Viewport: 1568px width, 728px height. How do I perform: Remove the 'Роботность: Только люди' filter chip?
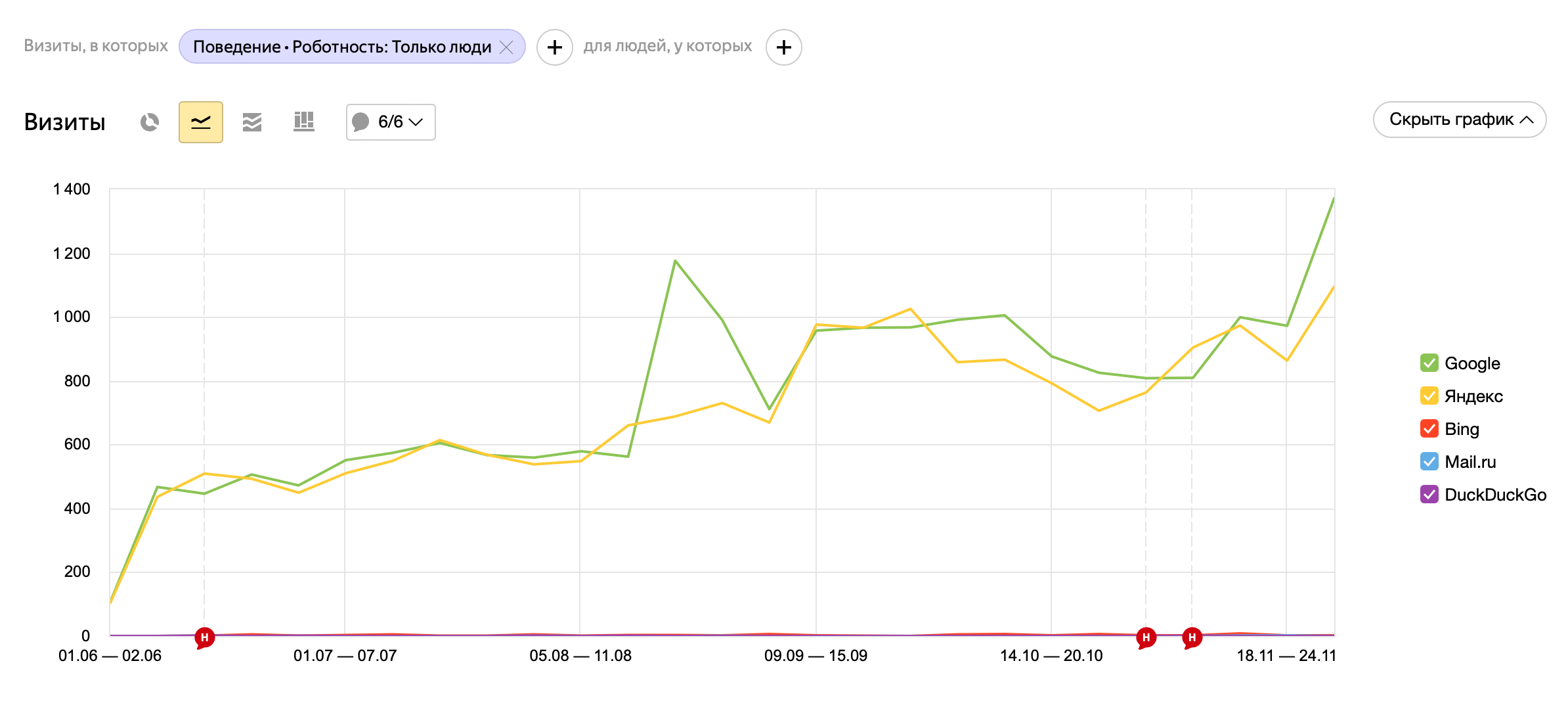(506, 47)
